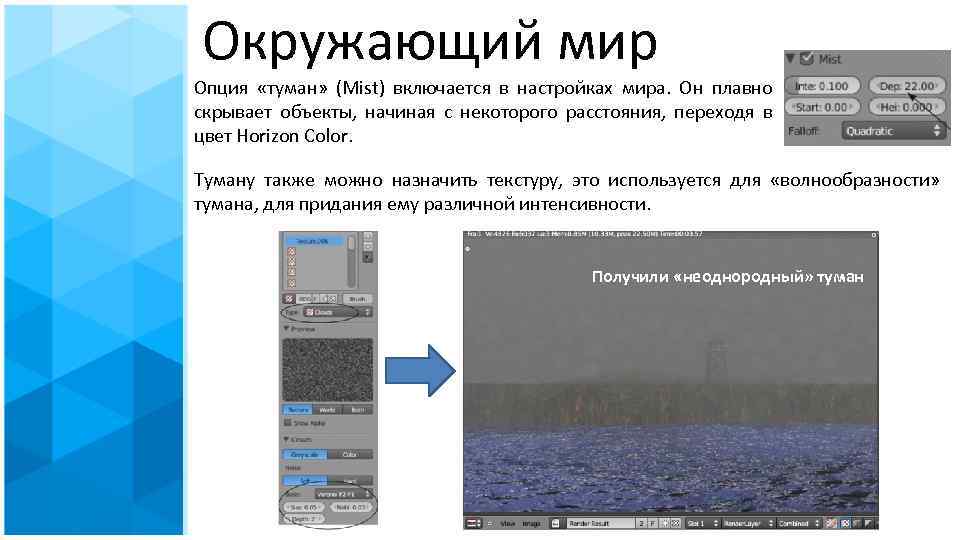
Task: Open the Falloff Quadratic dropdown
Action: [x=892, y=131]
